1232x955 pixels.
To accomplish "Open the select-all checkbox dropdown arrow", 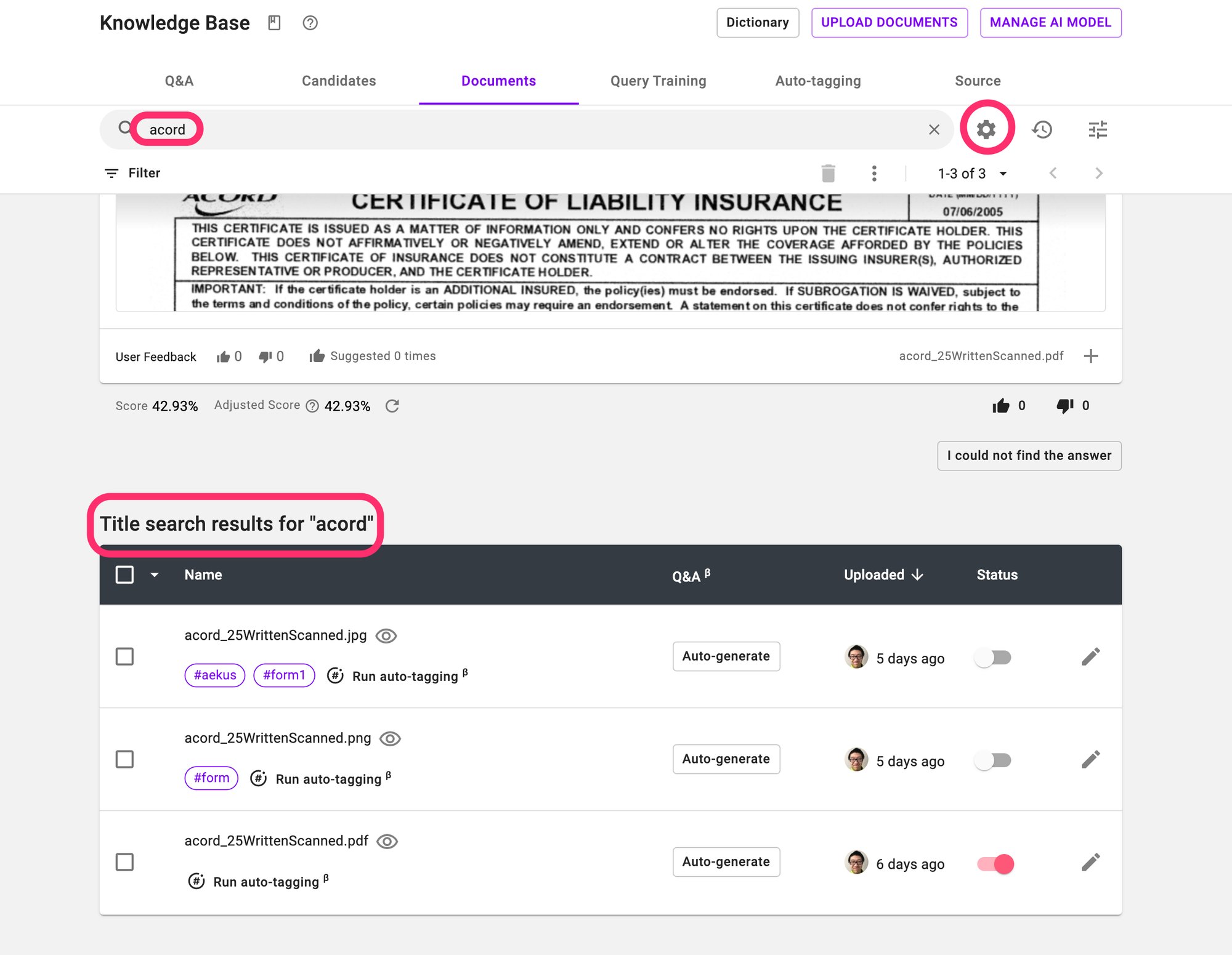I will pos(155,575).
